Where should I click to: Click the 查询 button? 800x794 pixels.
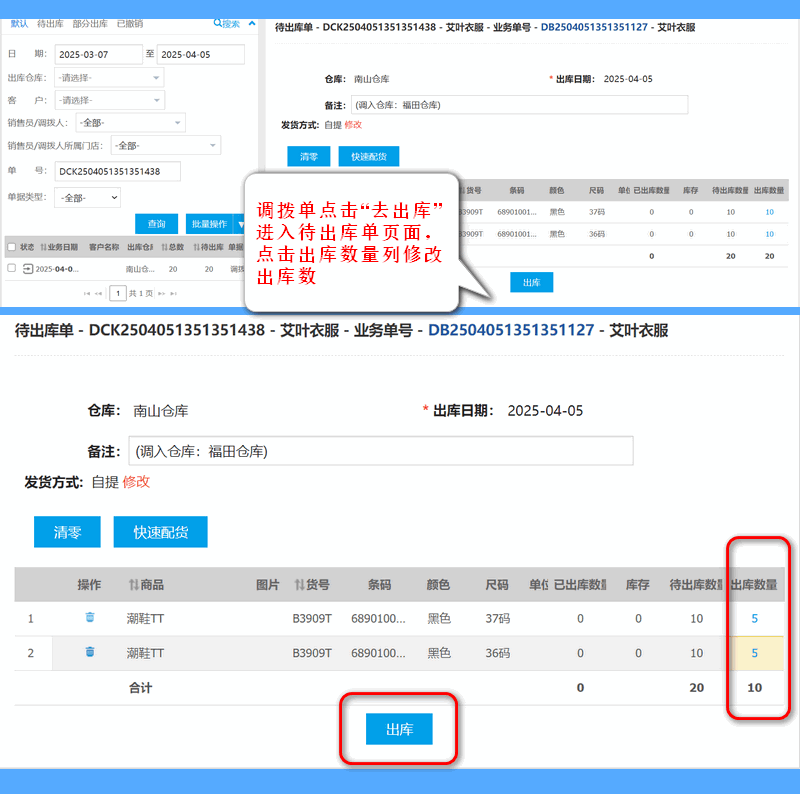(156, 224)
